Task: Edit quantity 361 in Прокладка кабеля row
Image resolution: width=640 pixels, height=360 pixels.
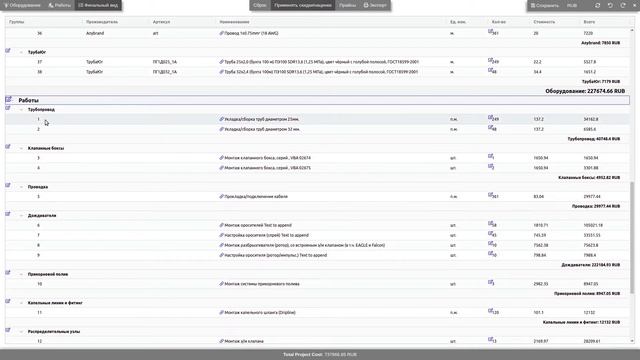Action: (x=491, y=195)
